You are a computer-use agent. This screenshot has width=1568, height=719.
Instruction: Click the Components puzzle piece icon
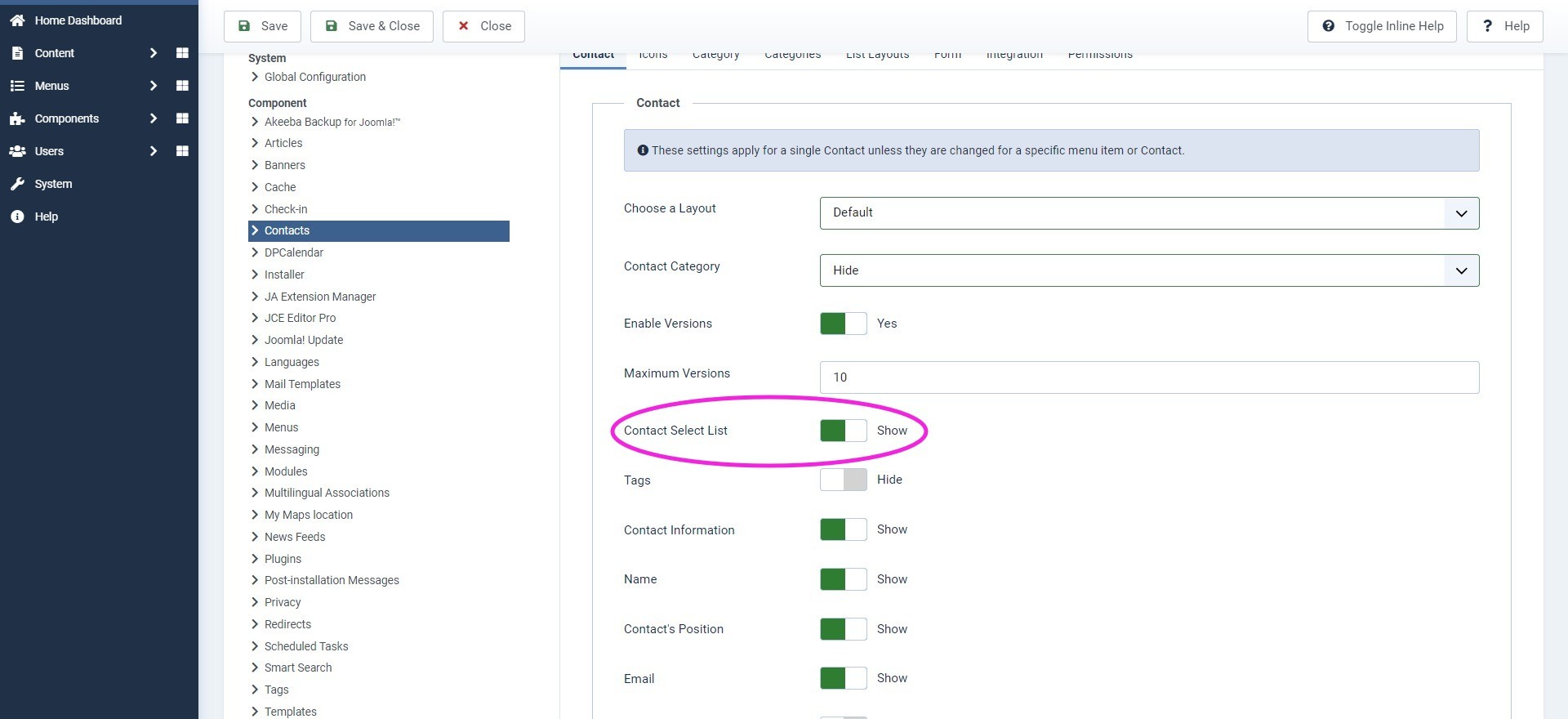(17, 118)
